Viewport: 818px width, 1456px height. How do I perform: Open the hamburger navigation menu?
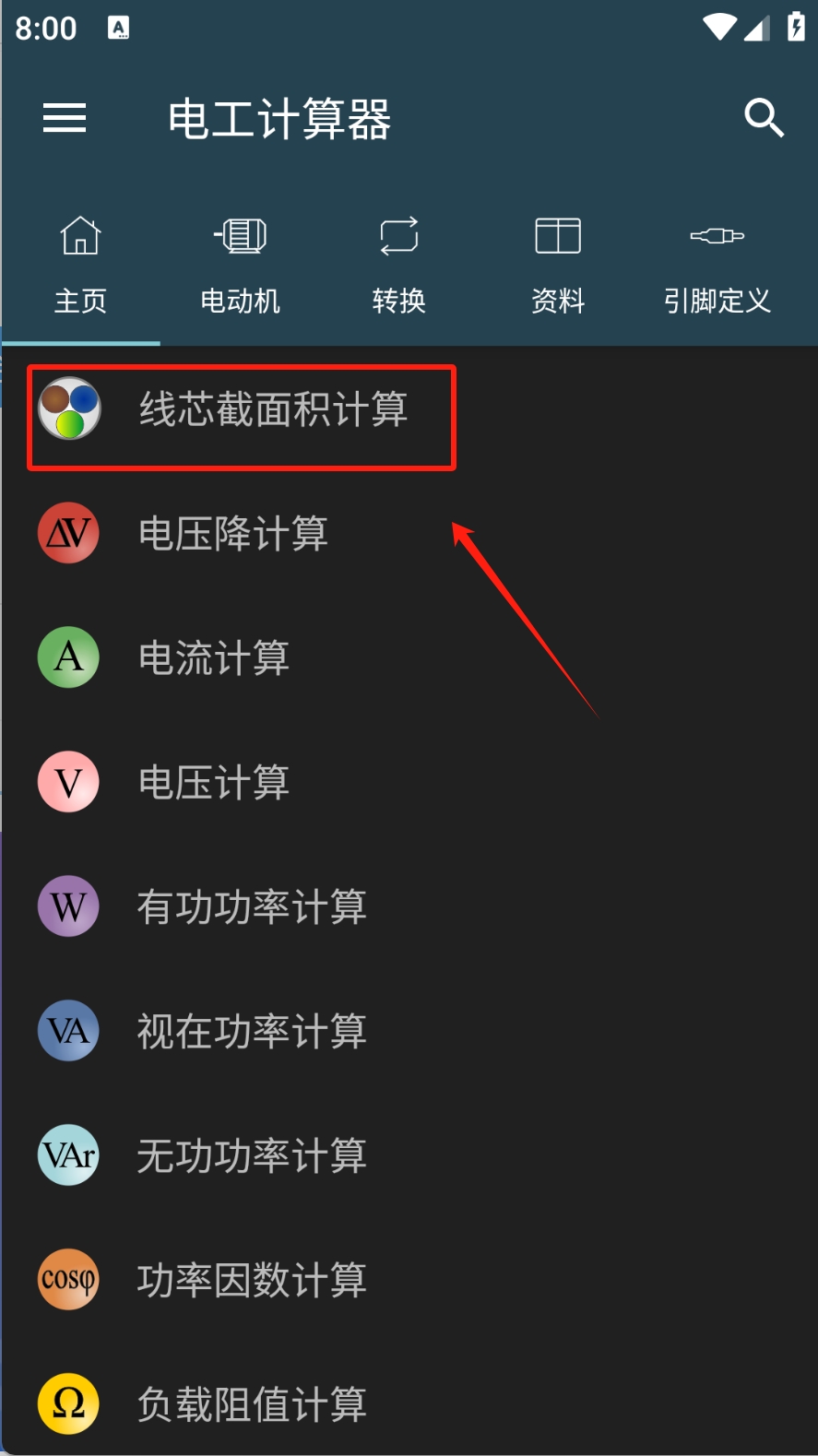coord(65,118)
